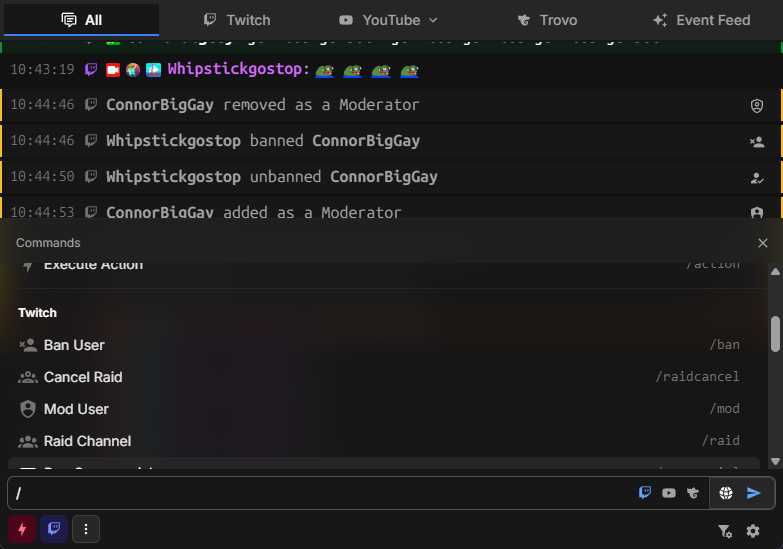Click the Mod User shield icon

pyautogui.click(x=28, y=409)
